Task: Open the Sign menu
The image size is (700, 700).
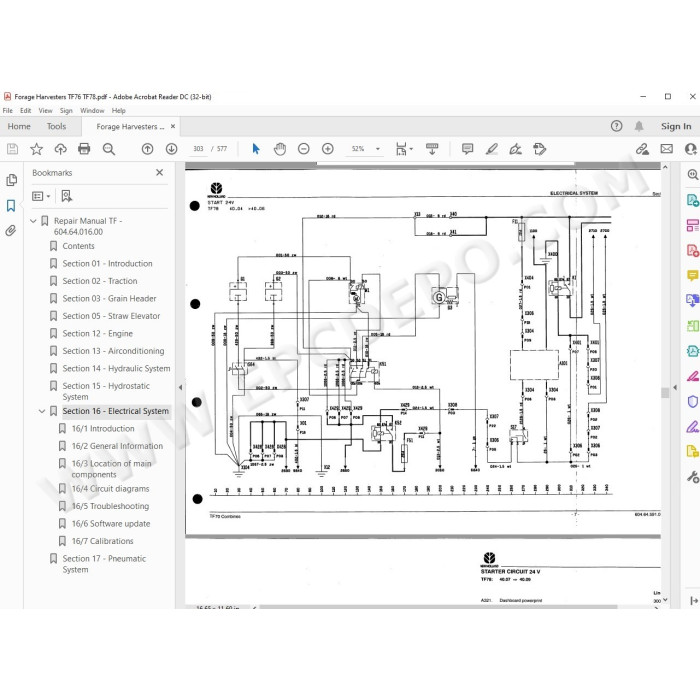Action: tap(66, 110)
